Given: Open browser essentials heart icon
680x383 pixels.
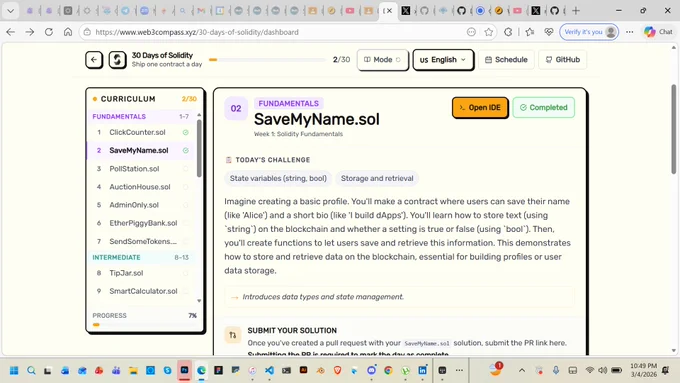Looking at the screenshot, I should pyautogui.click(x=549, y=32).
